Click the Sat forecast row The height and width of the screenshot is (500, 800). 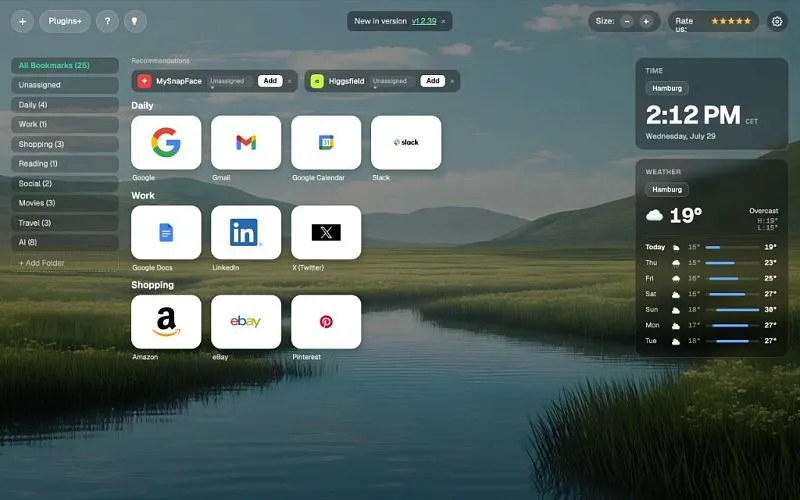point(711,294)
